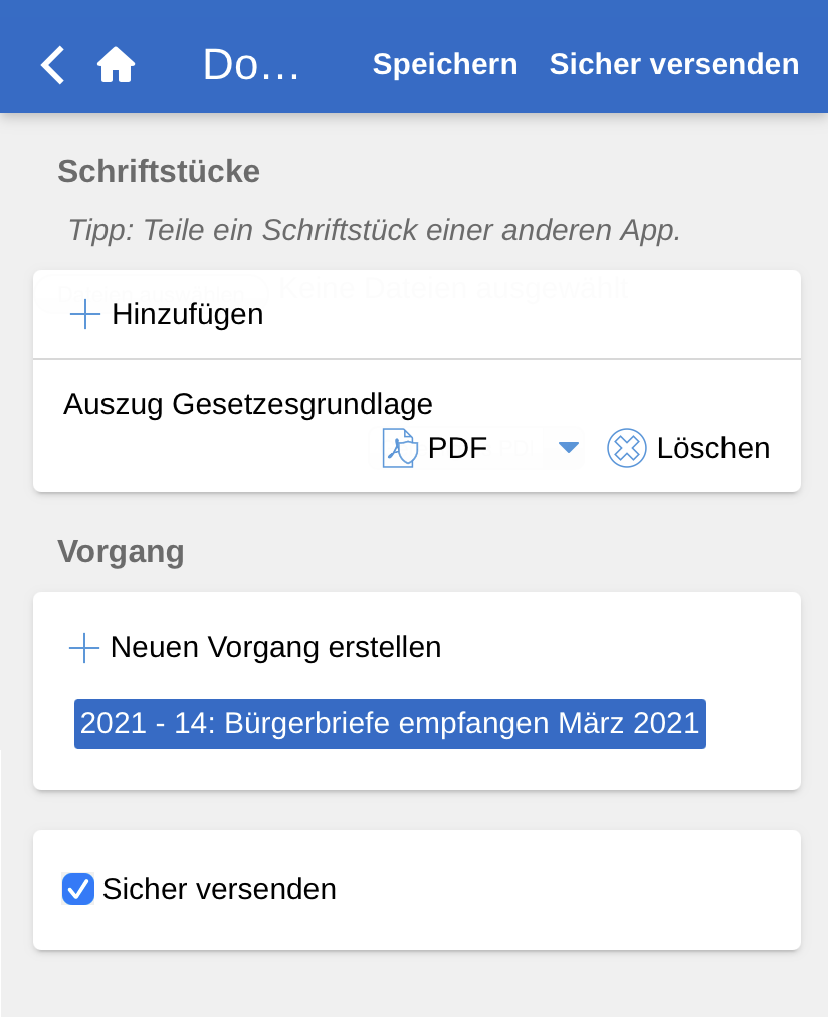The width and height of the screenshot is (828, 1017).
Task: Click the plus icon beside Hinzufügen
Action: pos(85,315)
